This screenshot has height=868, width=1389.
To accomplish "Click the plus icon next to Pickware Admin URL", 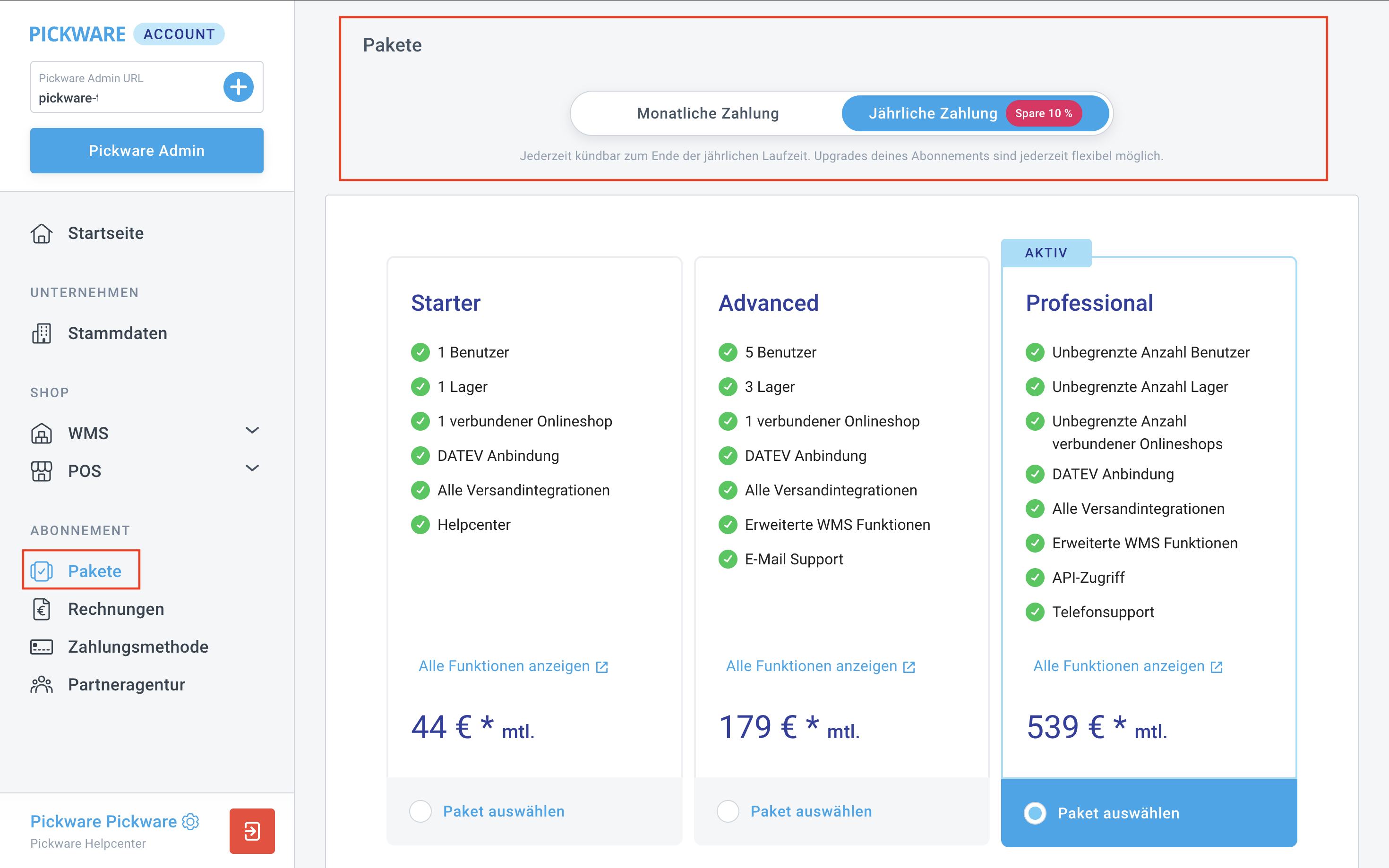I will coord(239,87).
